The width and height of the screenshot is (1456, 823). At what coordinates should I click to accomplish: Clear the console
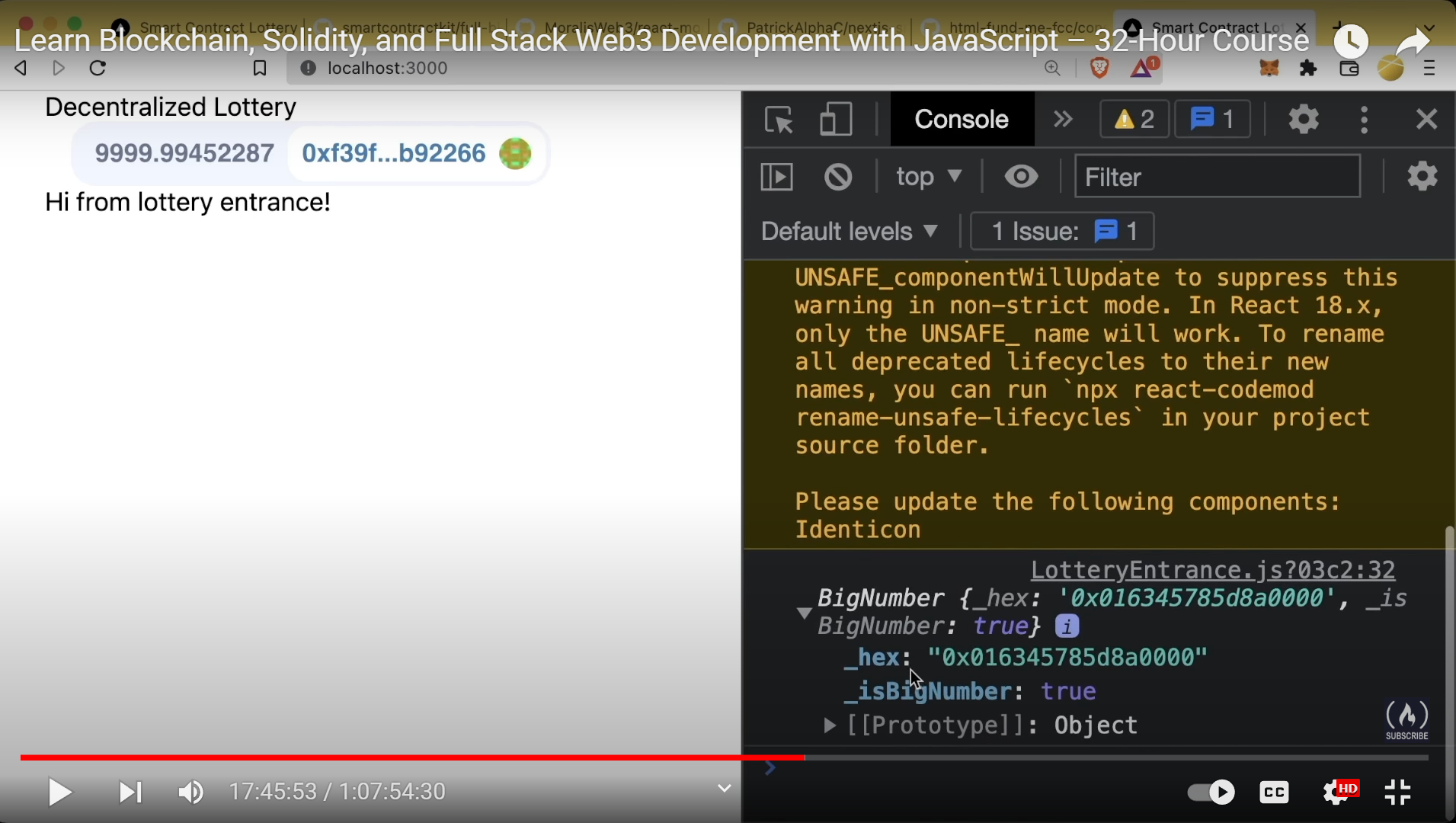838,177
